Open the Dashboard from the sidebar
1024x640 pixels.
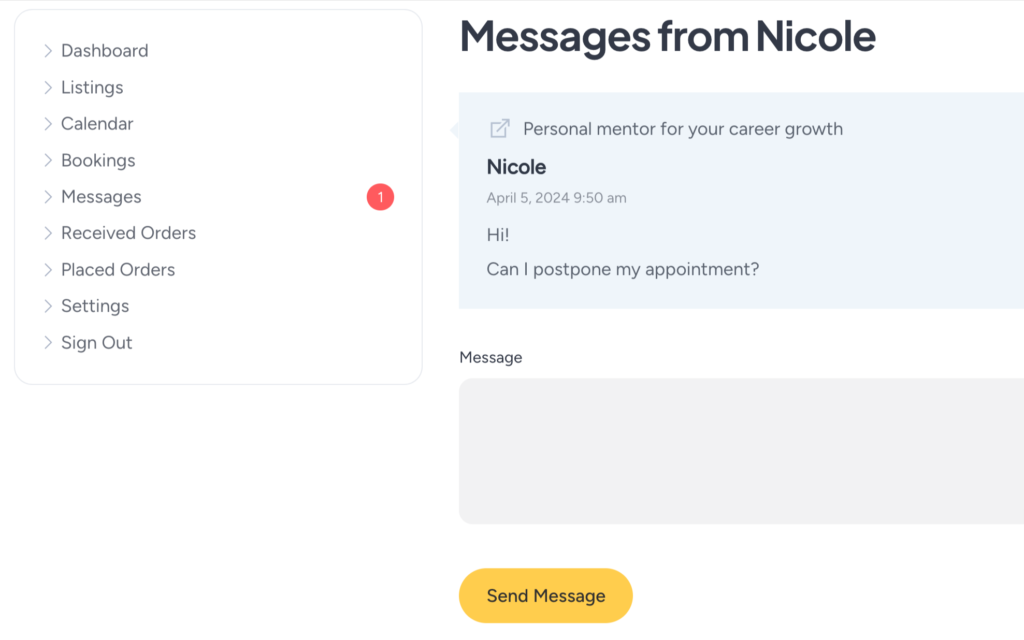(x=104, y=50)
